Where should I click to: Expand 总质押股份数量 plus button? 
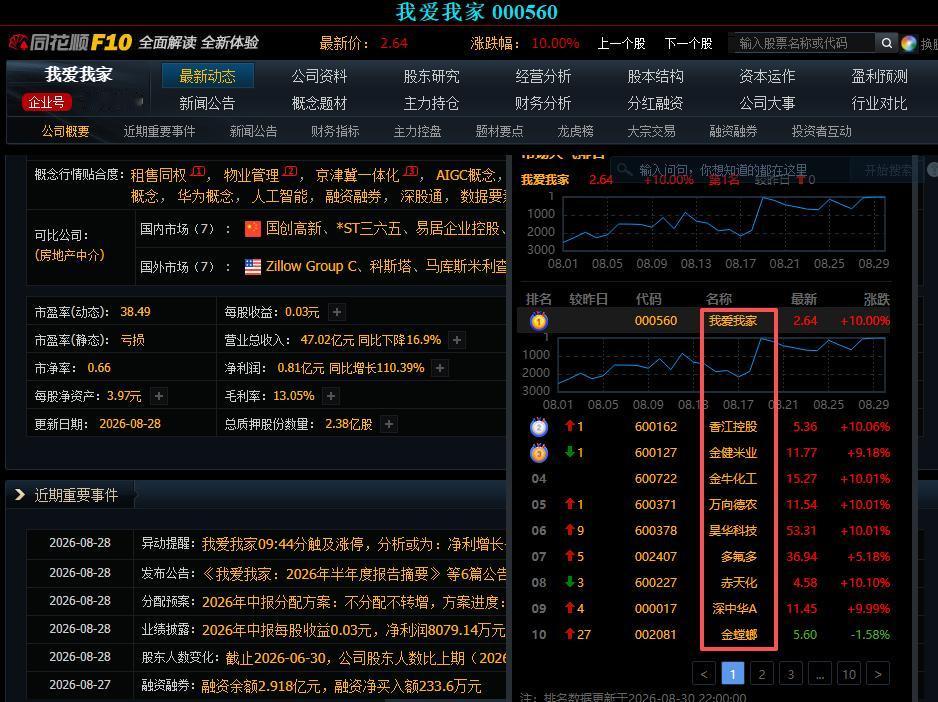[x=389, y=424]
